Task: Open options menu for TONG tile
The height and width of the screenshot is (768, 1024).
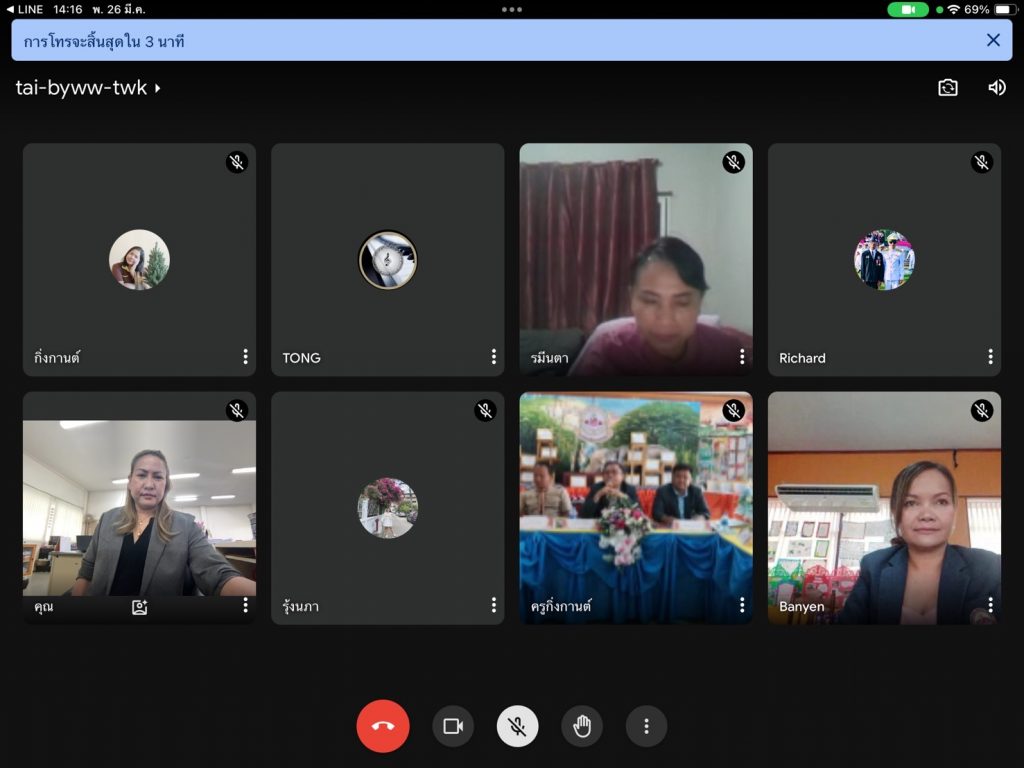Action: coord(494,357)
